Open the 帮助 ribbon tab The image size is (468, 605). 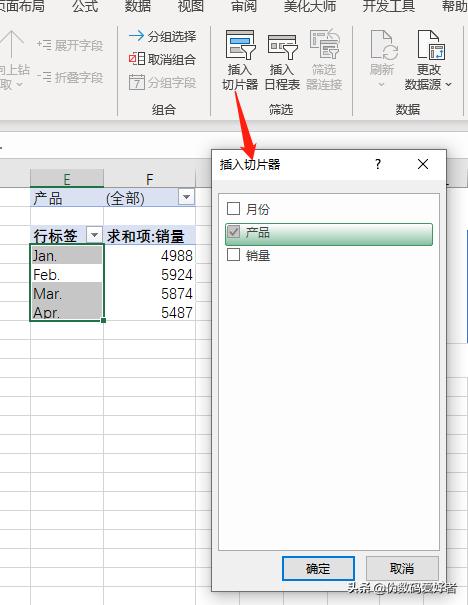(x=454, y=6)
